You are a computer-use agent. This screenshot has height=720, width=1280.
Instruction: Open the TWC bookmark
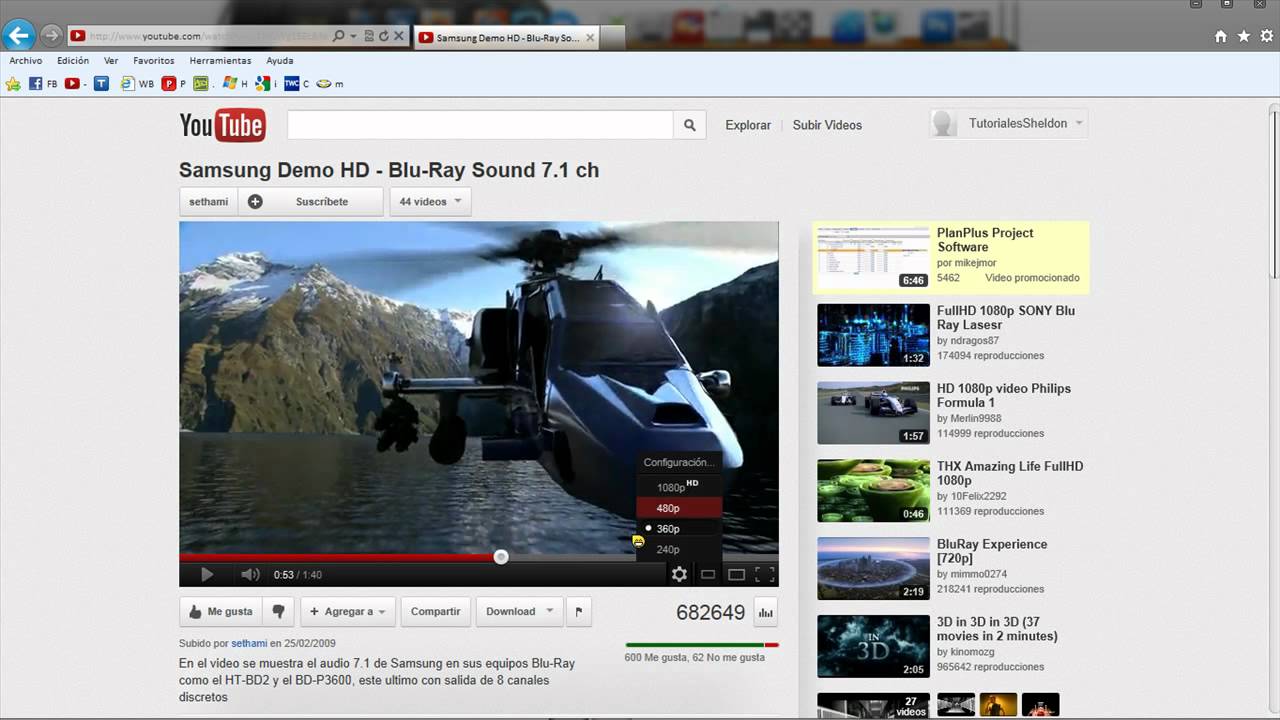[297, 84]
